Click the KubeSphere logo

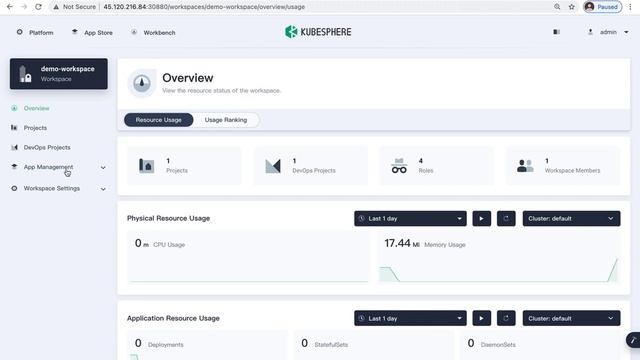[318, 32]
